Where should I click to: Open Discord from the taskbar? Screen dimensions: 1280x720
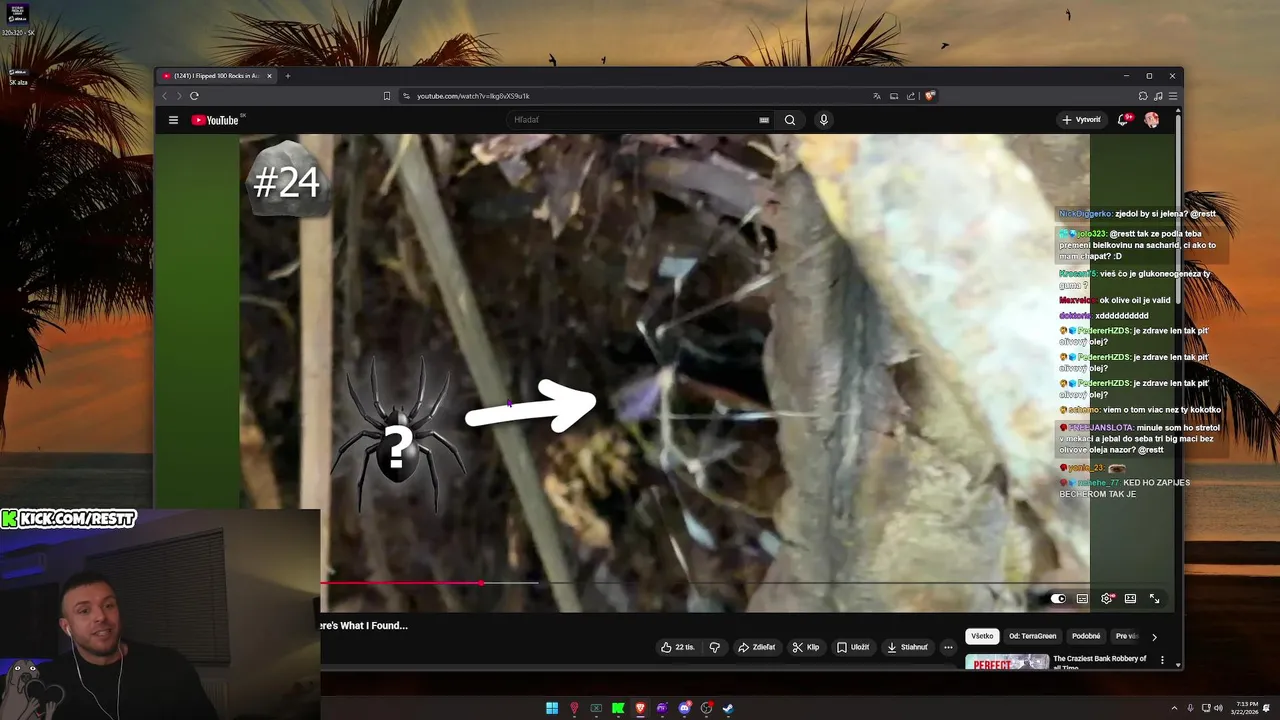(684, 708)
